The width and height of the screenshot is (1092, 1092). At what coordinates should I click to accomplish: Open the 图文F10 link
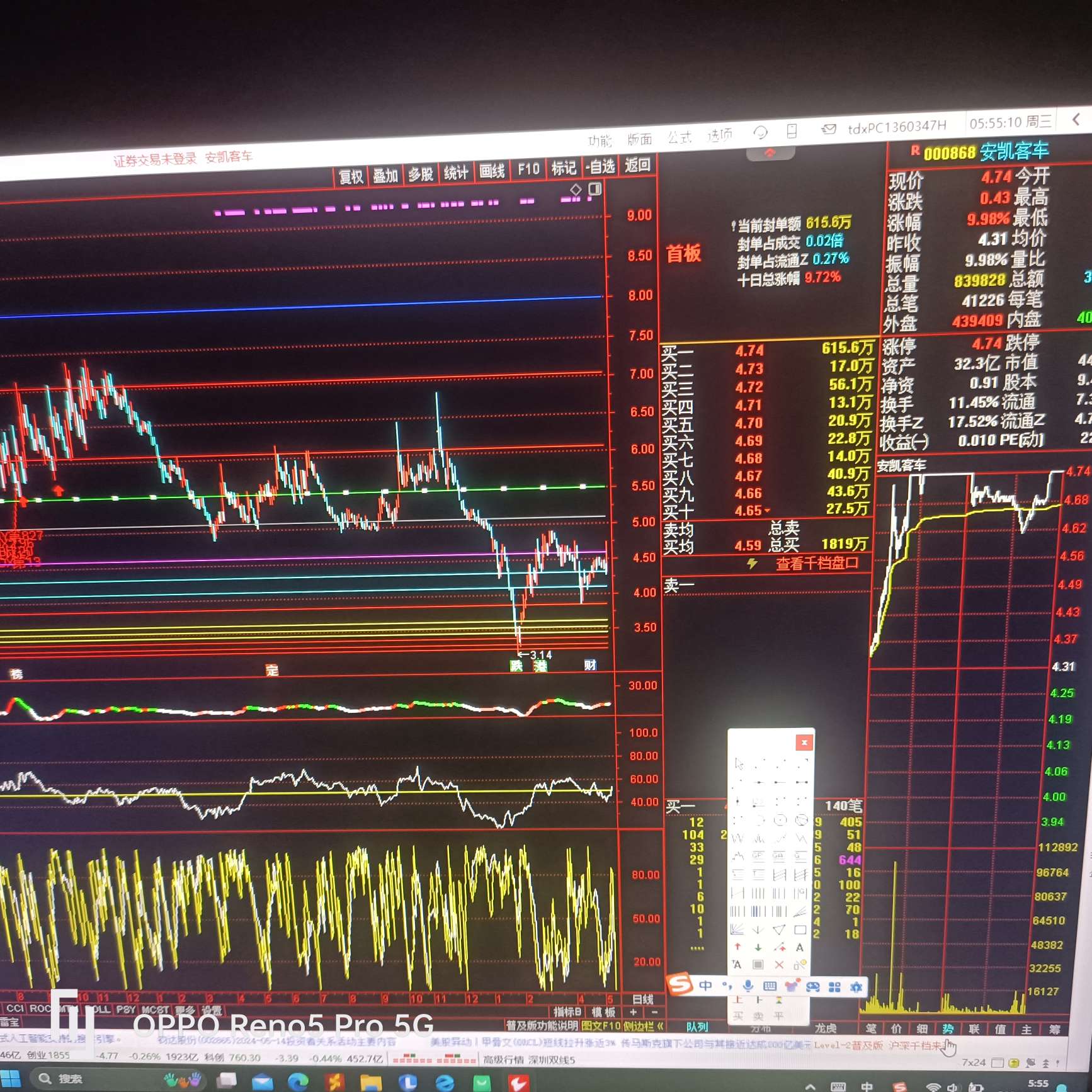click(600, 1026)
